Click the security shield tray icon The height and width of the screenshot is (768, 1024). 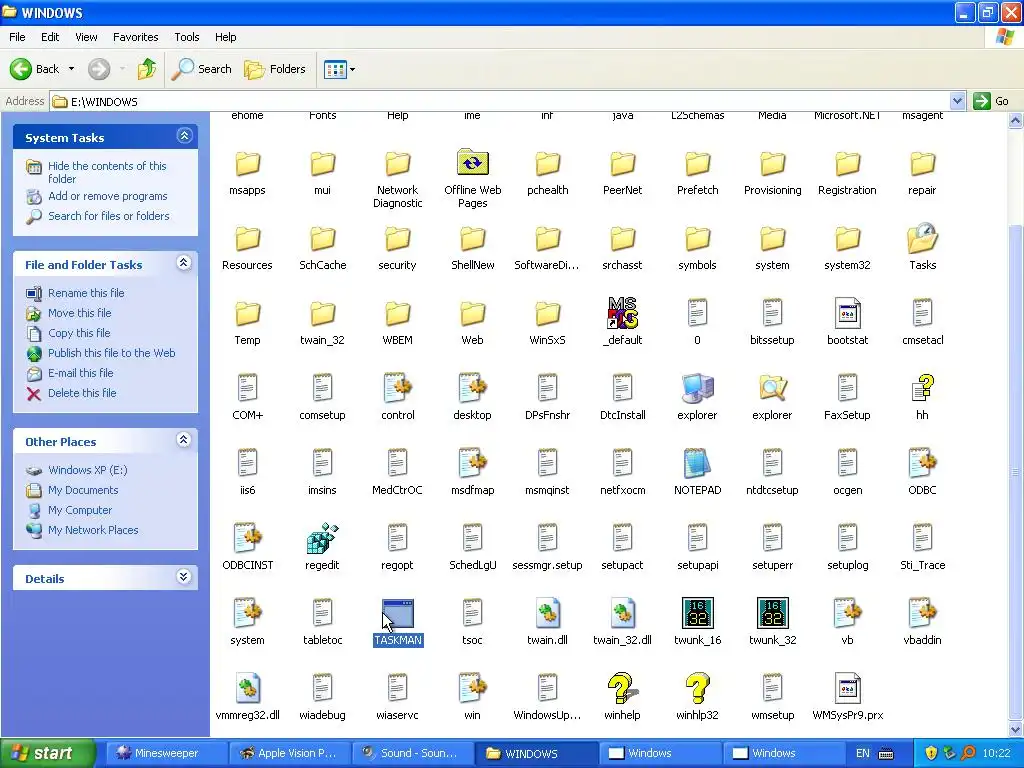tap(931, 753)
